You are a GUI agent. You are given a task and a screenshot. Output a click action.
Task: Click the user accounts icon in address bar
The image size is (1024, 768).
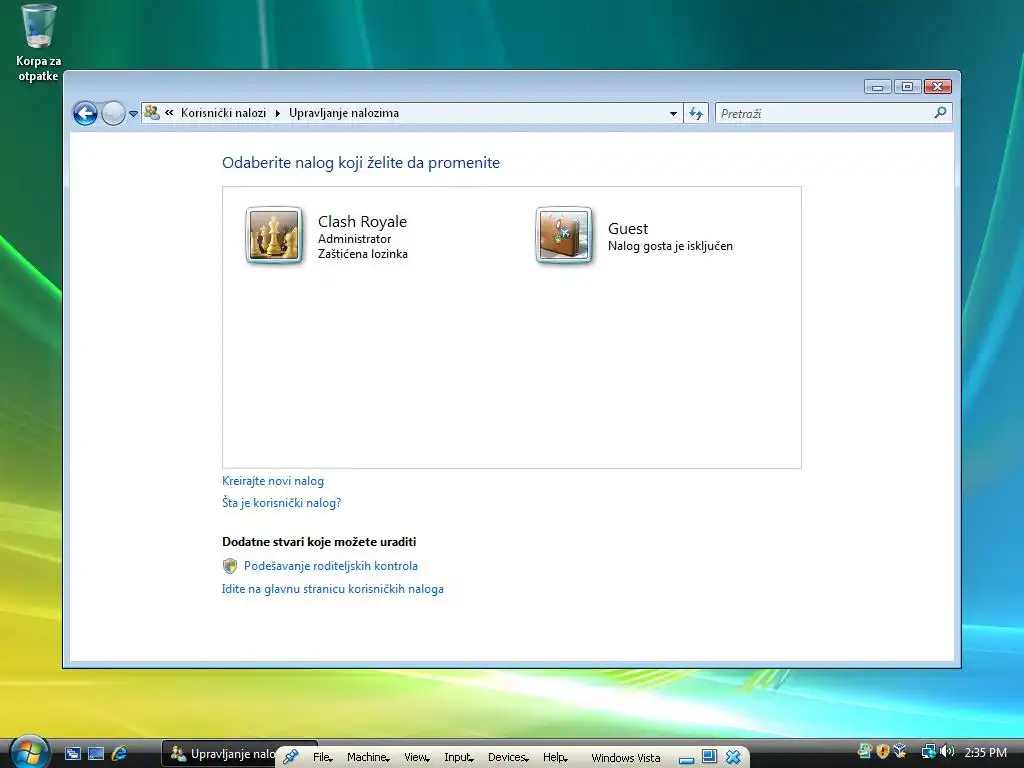(x=152, y=113)
